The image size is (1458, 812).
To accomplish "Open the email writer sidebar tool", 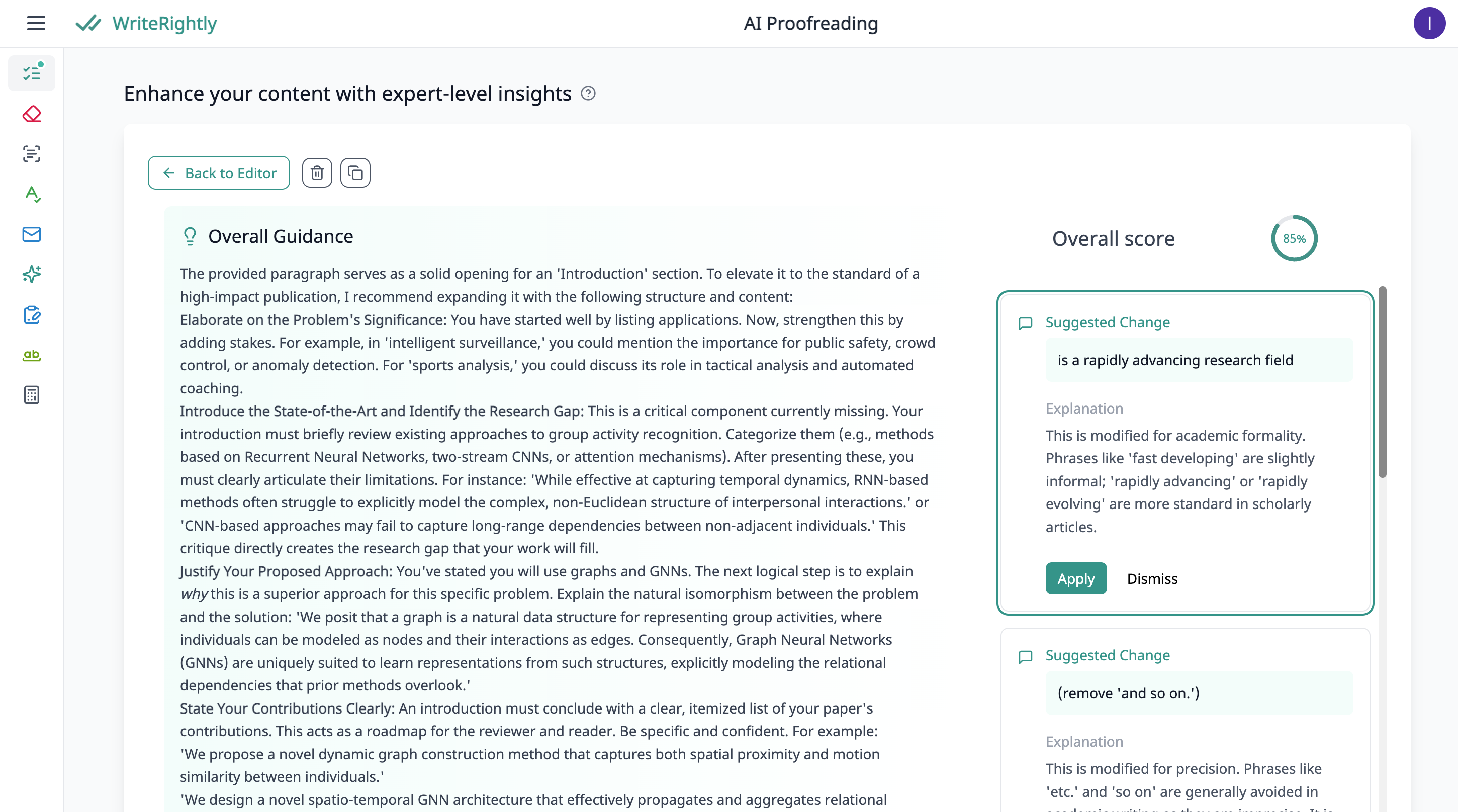I will (x=32, y=234).
